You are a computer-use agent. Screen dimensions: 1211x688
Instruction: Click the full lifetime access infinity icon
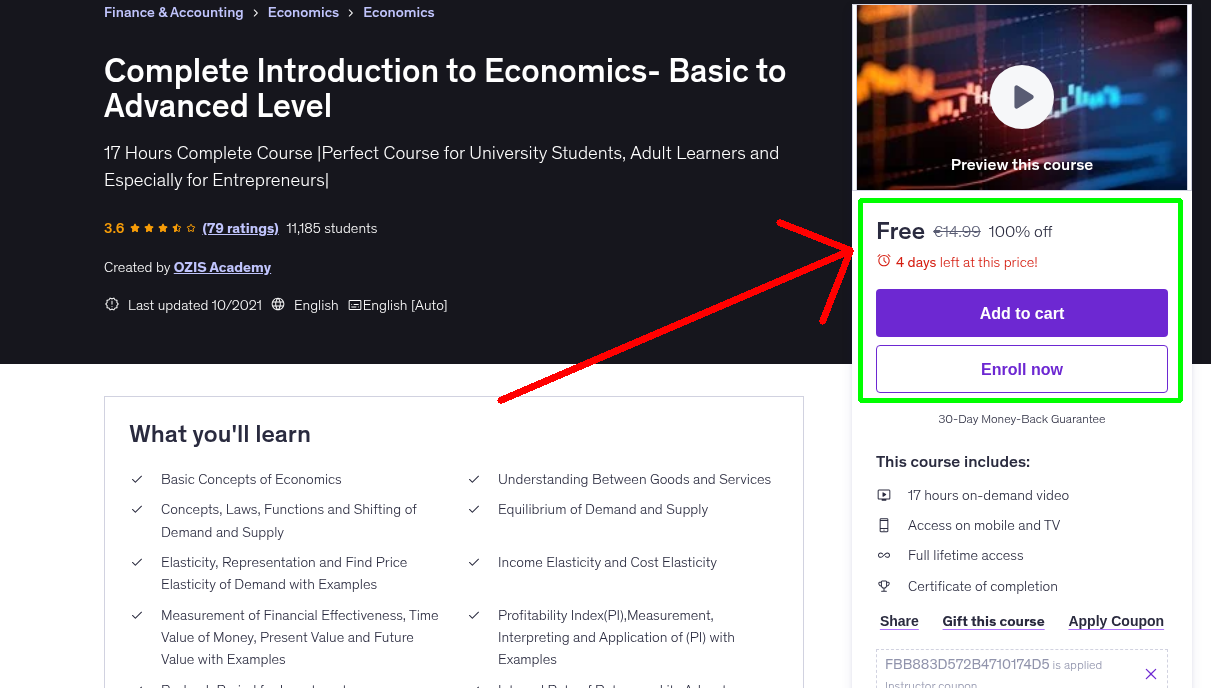point(884,555)
